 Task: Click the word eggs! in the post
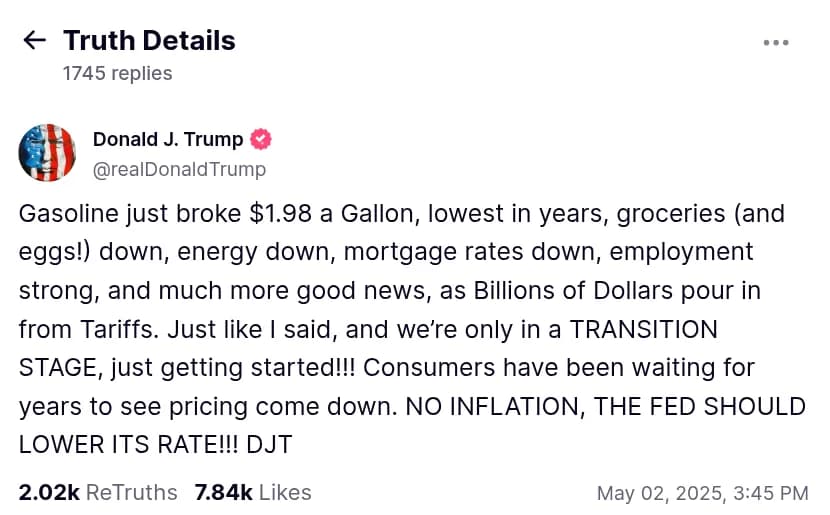[x=49, y=251]
